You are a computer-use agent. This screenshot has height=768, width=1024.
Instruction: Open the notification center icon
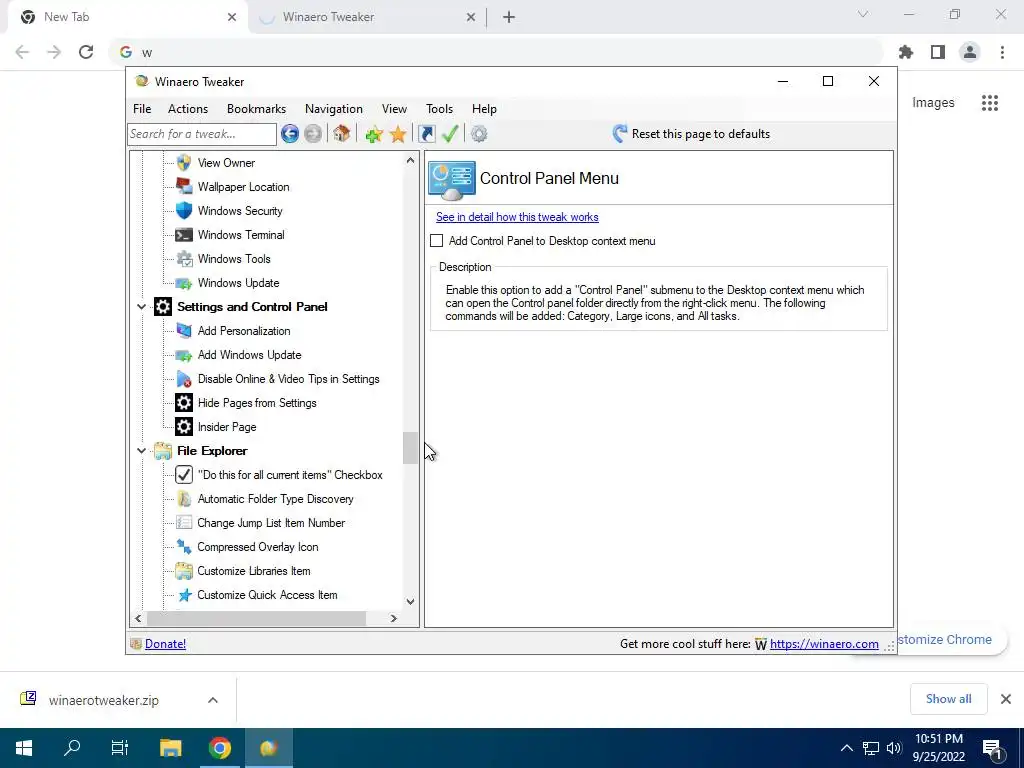tap(993, 748)
